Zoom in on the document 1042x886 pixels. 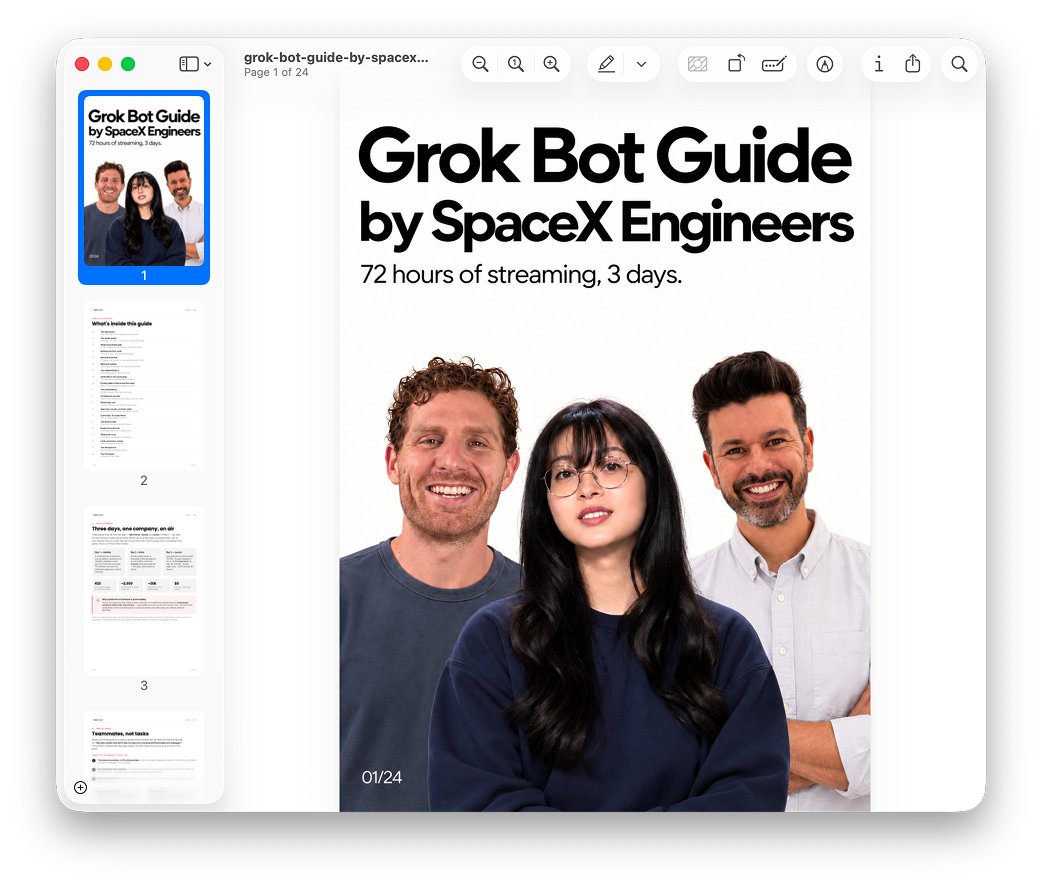click(552, 64)
